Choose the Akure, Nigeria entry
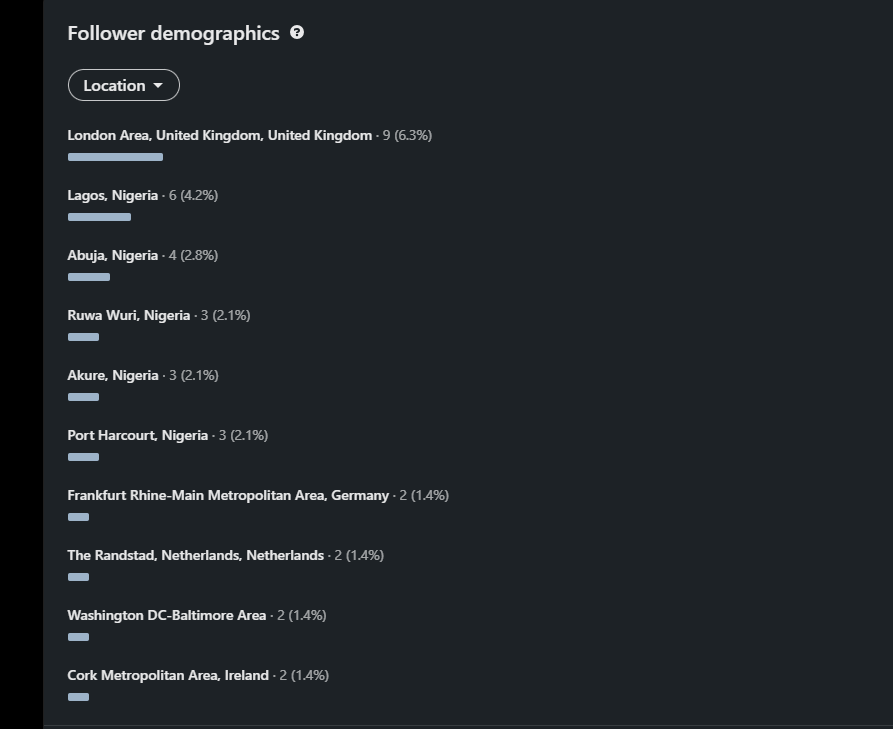The image size is (893, 729). pos(113,375)
